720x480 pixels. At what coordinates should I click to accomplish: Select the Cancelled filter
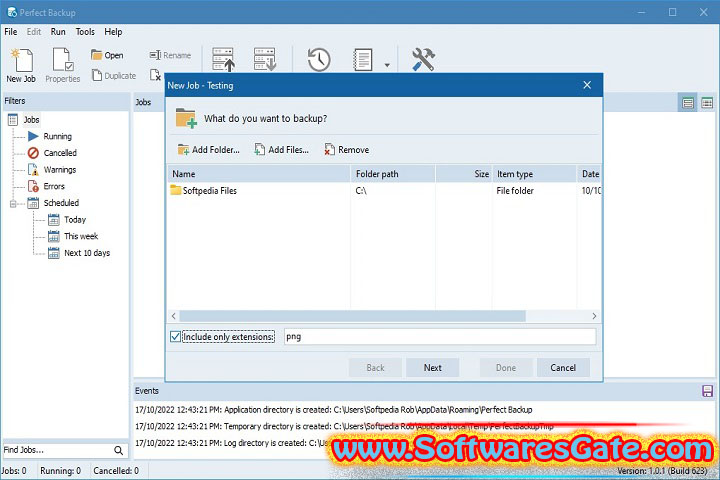coord(60,153)
